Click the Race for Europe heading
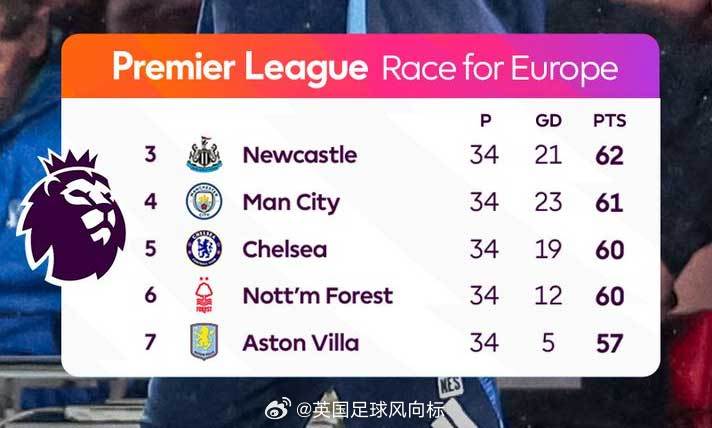The image size is (712, 428). (x=500, y=69)
